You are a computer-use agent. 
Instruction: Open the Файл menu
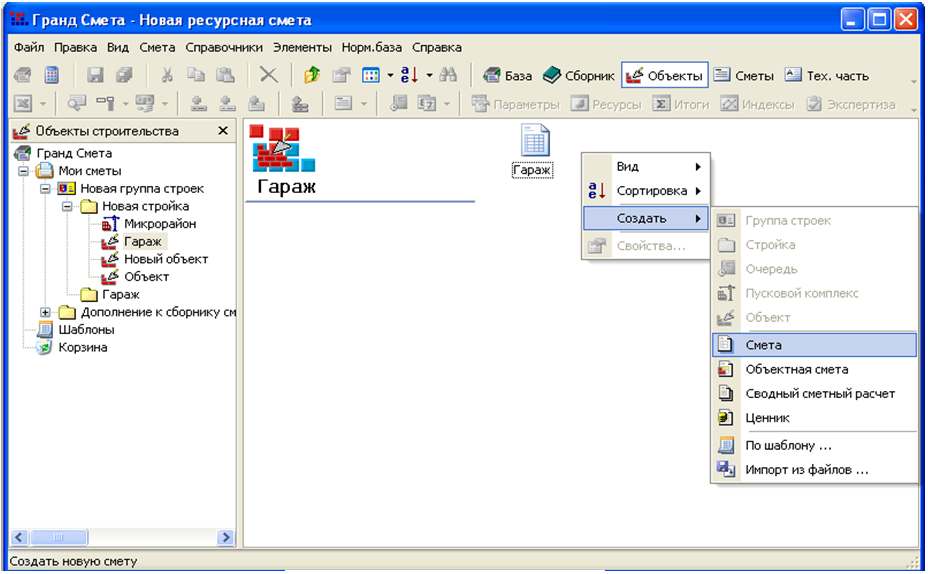pyautogui.click(x=28, y=47)
